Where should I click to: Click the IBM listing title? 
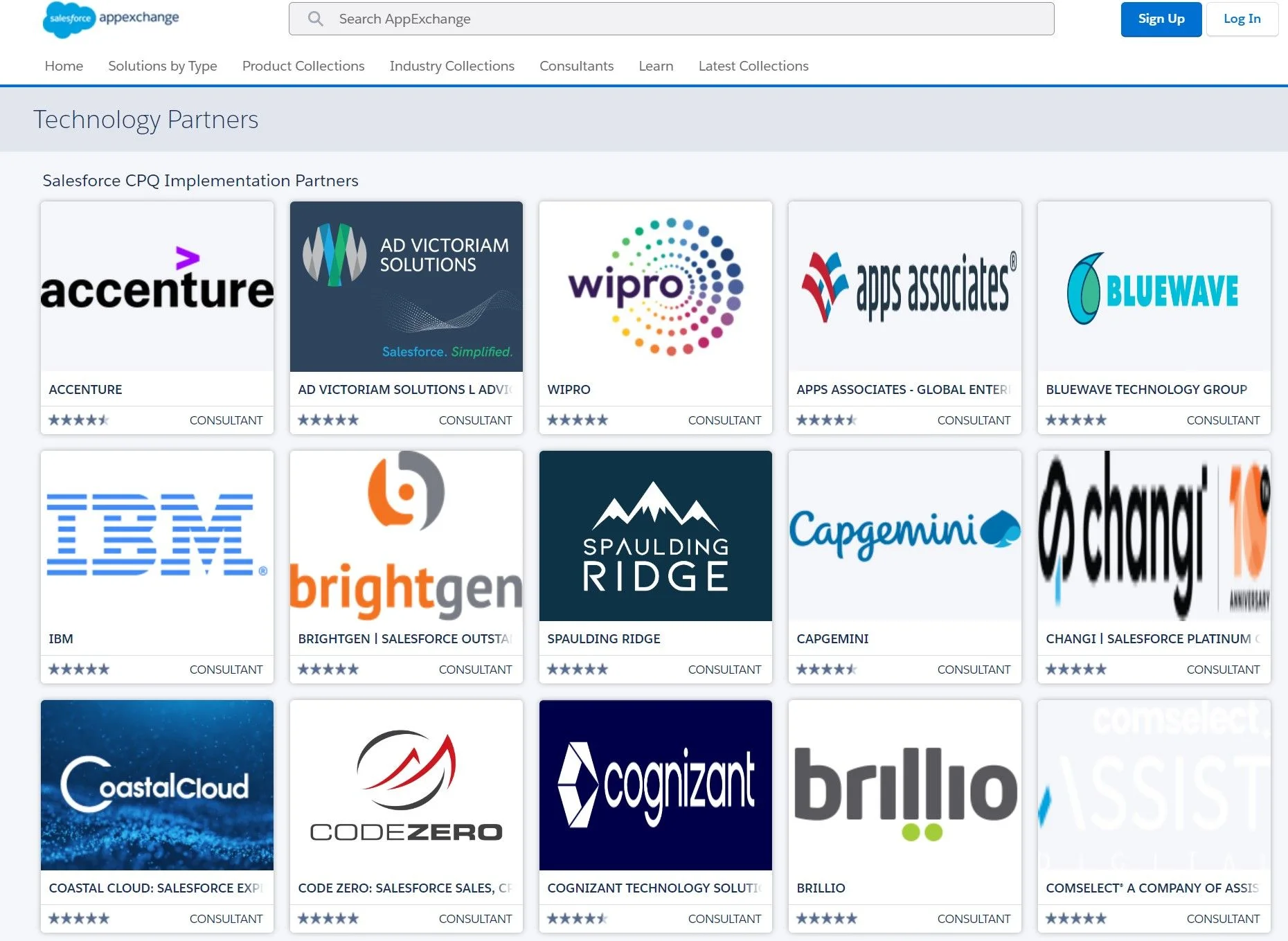[x=61, y=638]
